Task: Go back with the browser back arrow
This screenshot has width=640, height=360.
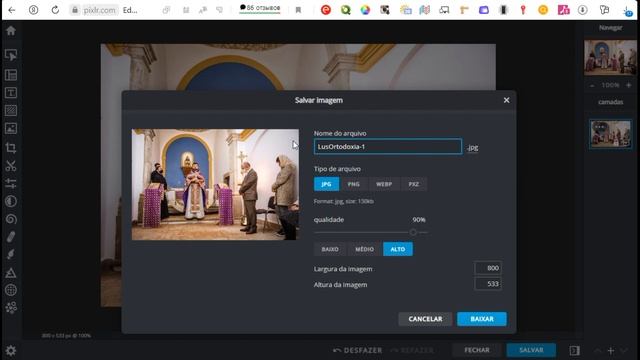Action: tap(12, 10)
